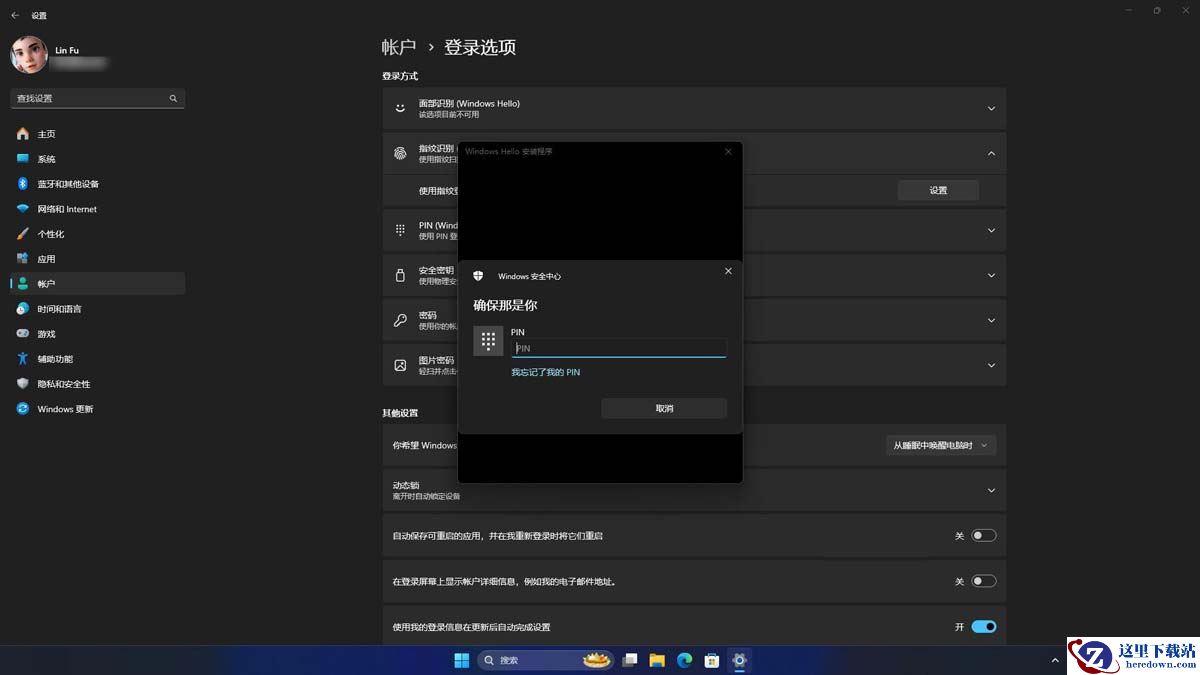
Task: Open 个性化 in the sidebar
Action: coord(97,234)
